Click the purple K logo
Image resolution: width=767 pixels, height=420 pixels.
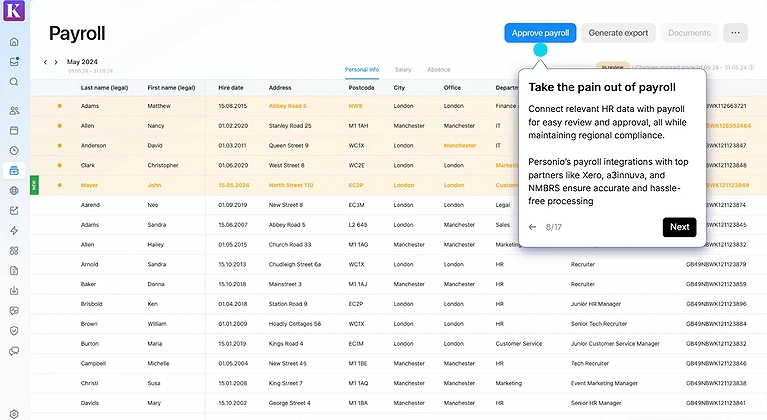point(14,10)
